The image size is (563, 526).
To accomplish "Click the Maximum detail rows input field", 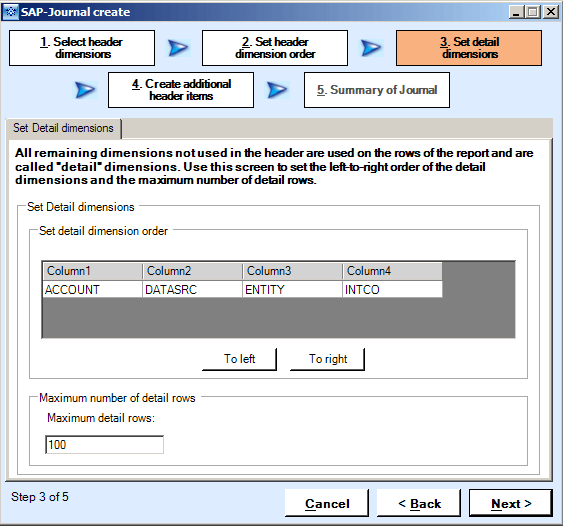I will 104,444.
